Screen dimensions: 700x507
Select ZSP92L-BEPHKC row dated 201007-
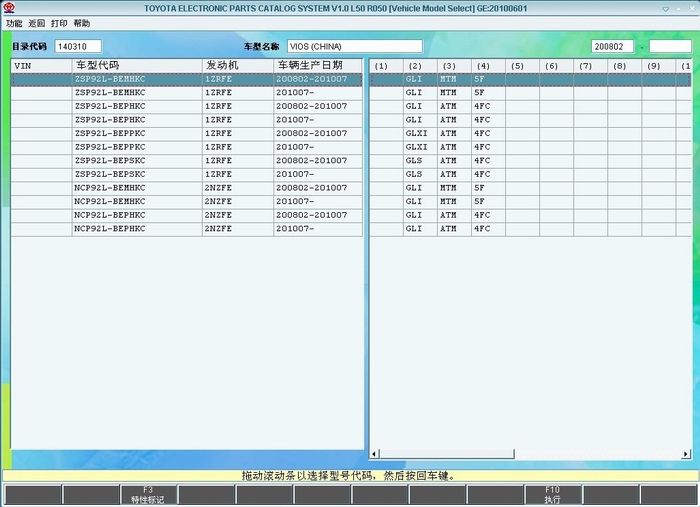(187, 120)
